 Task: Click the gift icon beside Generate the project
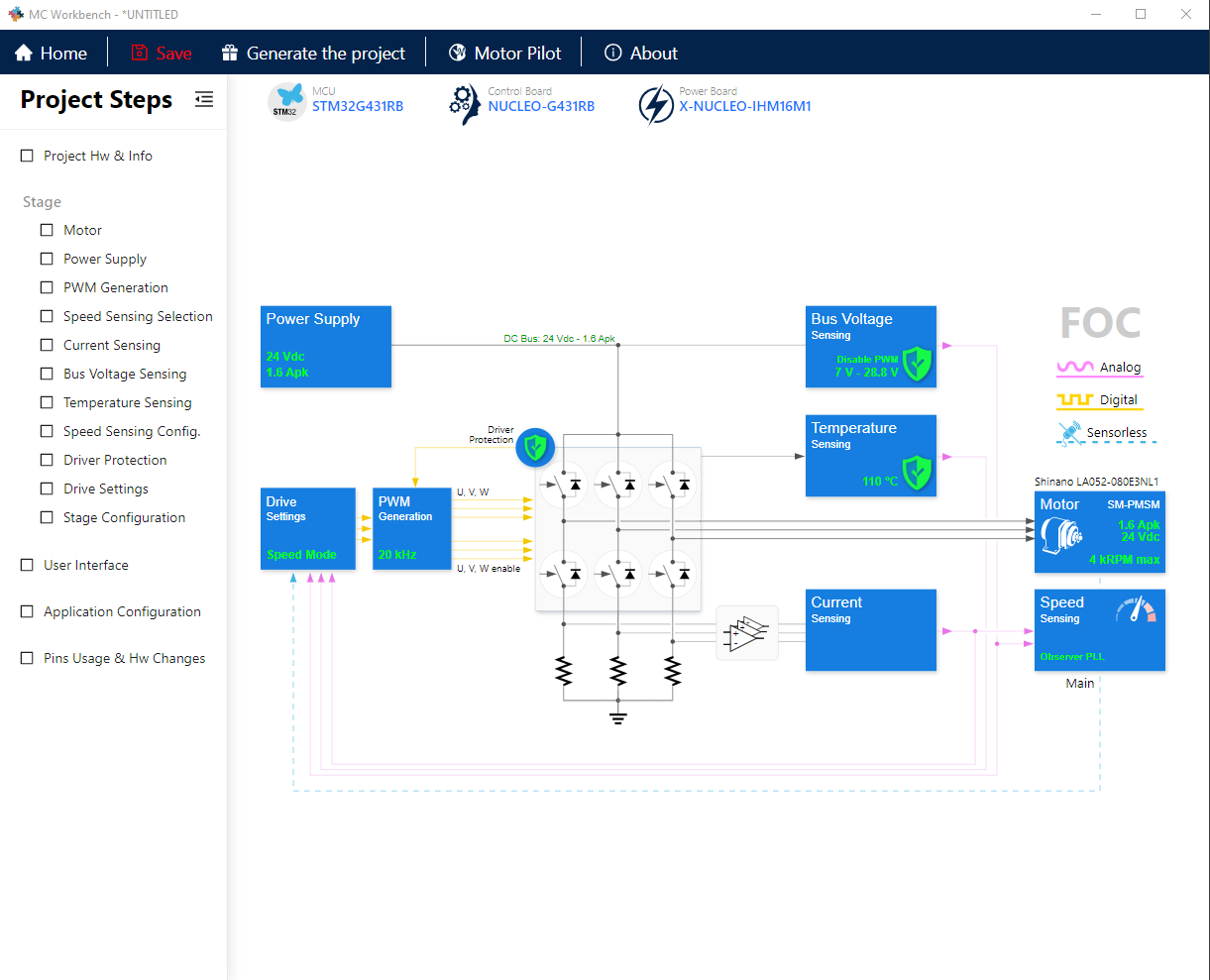coord(230,53)
